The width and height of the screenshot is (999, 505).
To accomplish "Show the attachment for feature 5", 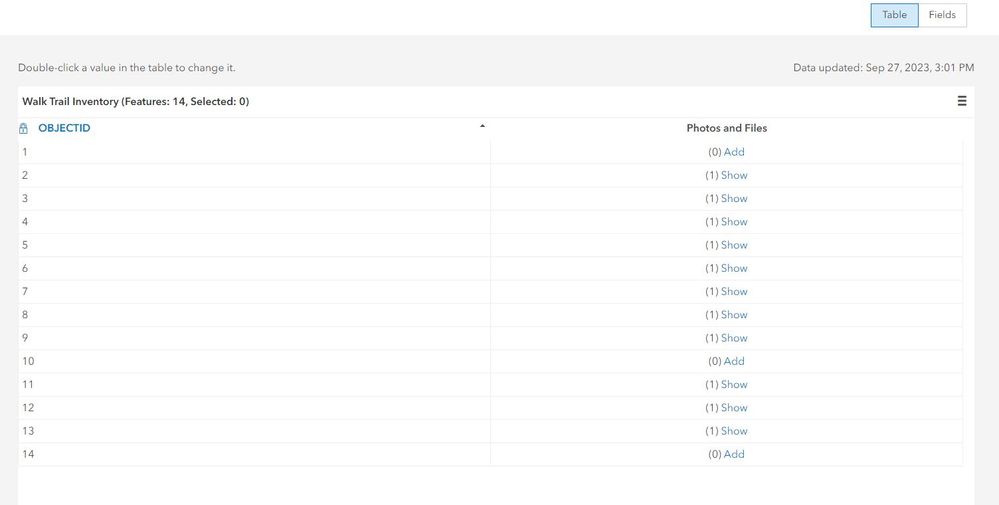I will coord(734,245).
